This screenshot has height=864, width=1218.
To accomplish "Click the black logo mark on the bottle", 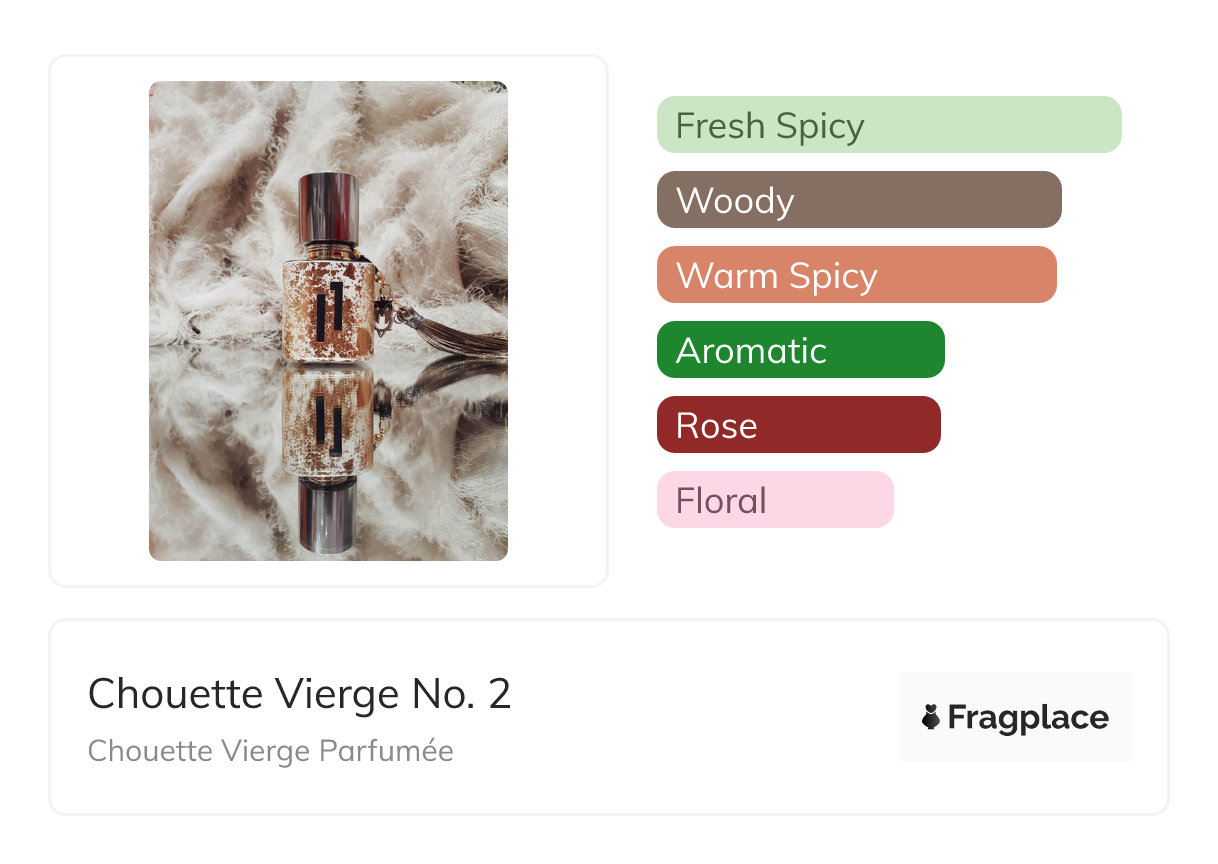I will [328, 308].
